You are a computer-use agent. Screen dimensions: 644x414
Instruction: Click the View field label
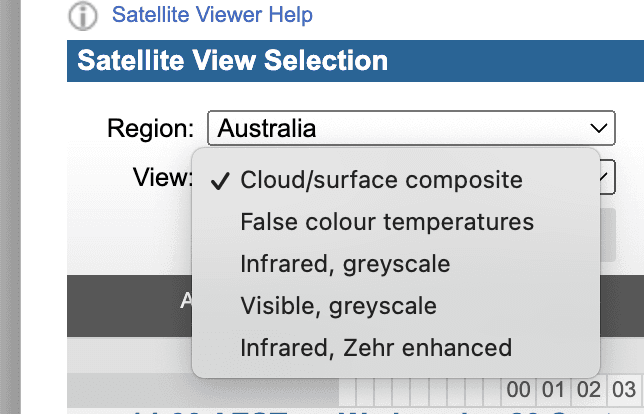coord(163,177)
